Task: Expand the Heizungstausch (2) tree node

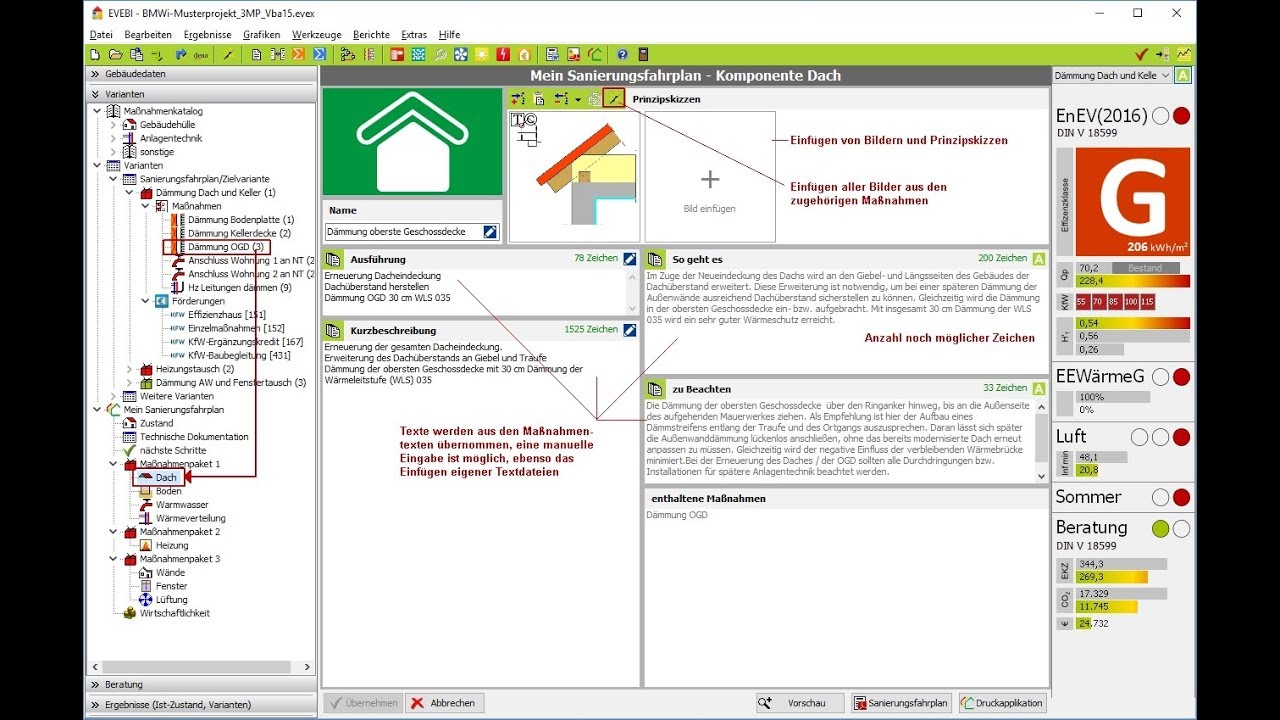Action: [x=129, y=369]
